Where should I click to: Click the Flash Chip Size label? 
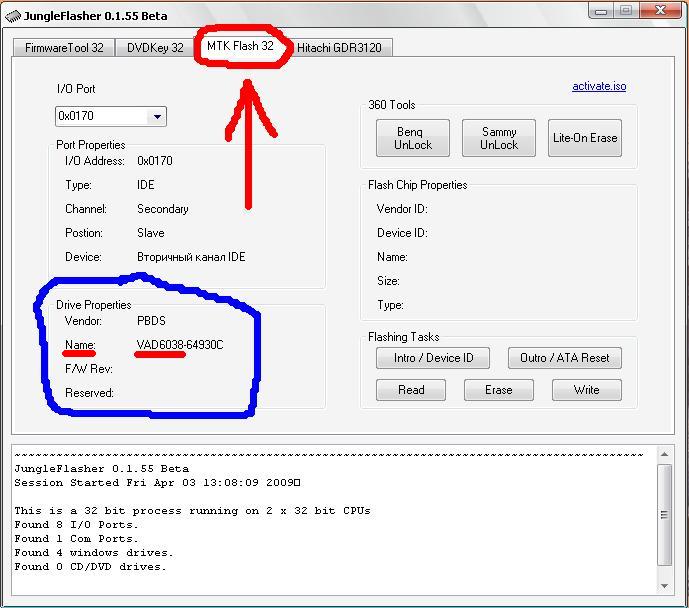click(388, 281)
